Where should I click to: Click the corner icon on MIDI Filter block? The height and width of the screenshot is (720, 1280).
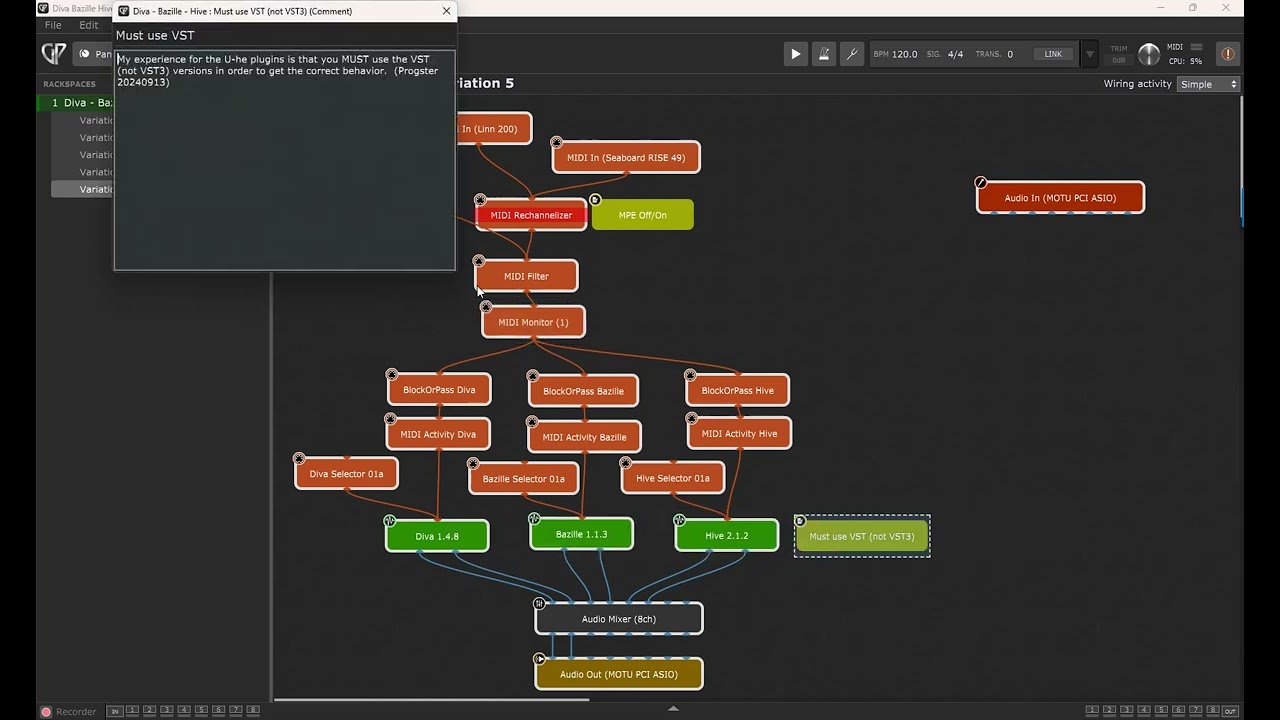(479, 262)
